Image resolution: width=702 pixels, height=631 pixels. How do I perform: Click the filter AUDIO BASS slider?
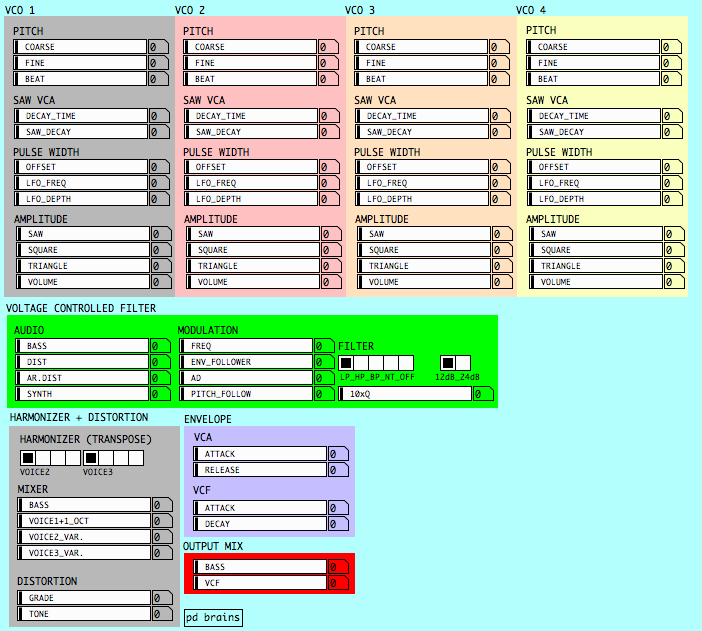click(82, 346)
